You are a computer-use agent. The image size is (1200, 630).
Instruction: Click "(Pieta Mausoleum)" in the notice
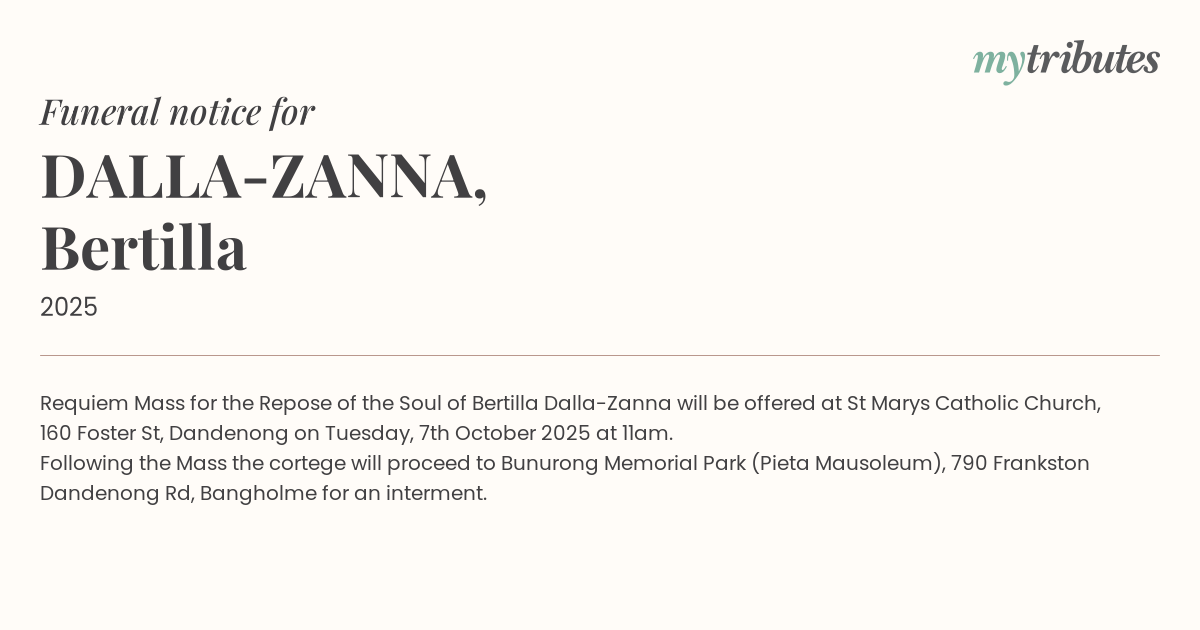coord(847,463)
